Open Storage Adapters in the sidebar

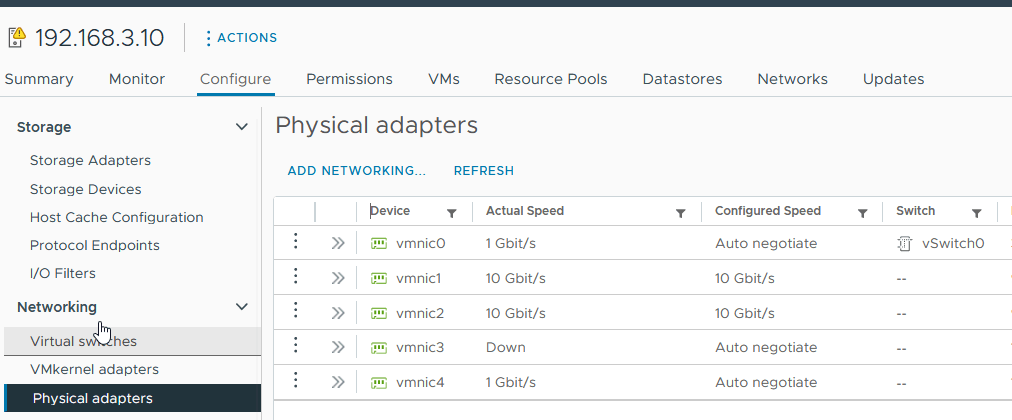click(90, 160)
